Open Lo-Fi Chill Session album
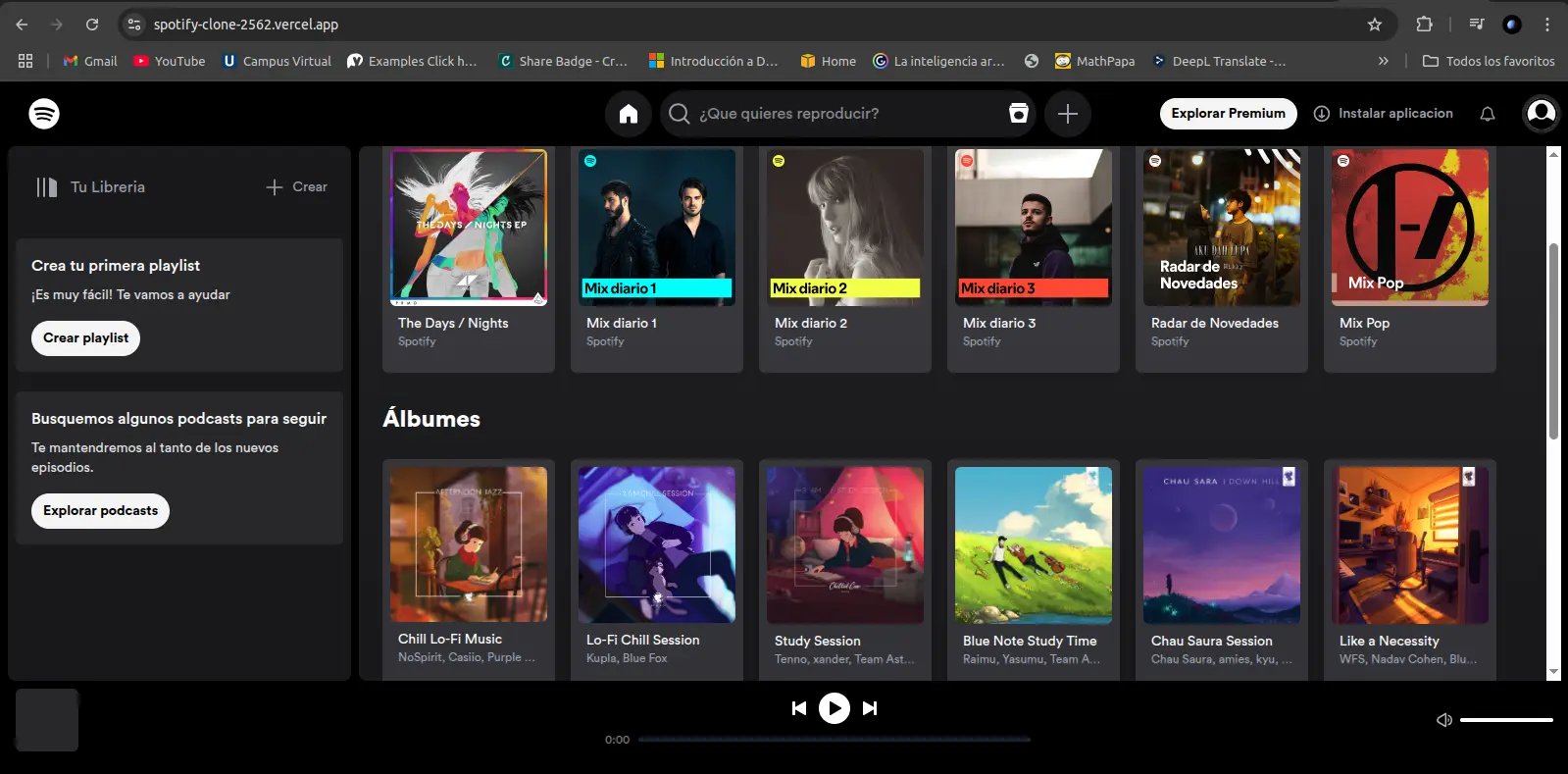 tap(657, 570)
